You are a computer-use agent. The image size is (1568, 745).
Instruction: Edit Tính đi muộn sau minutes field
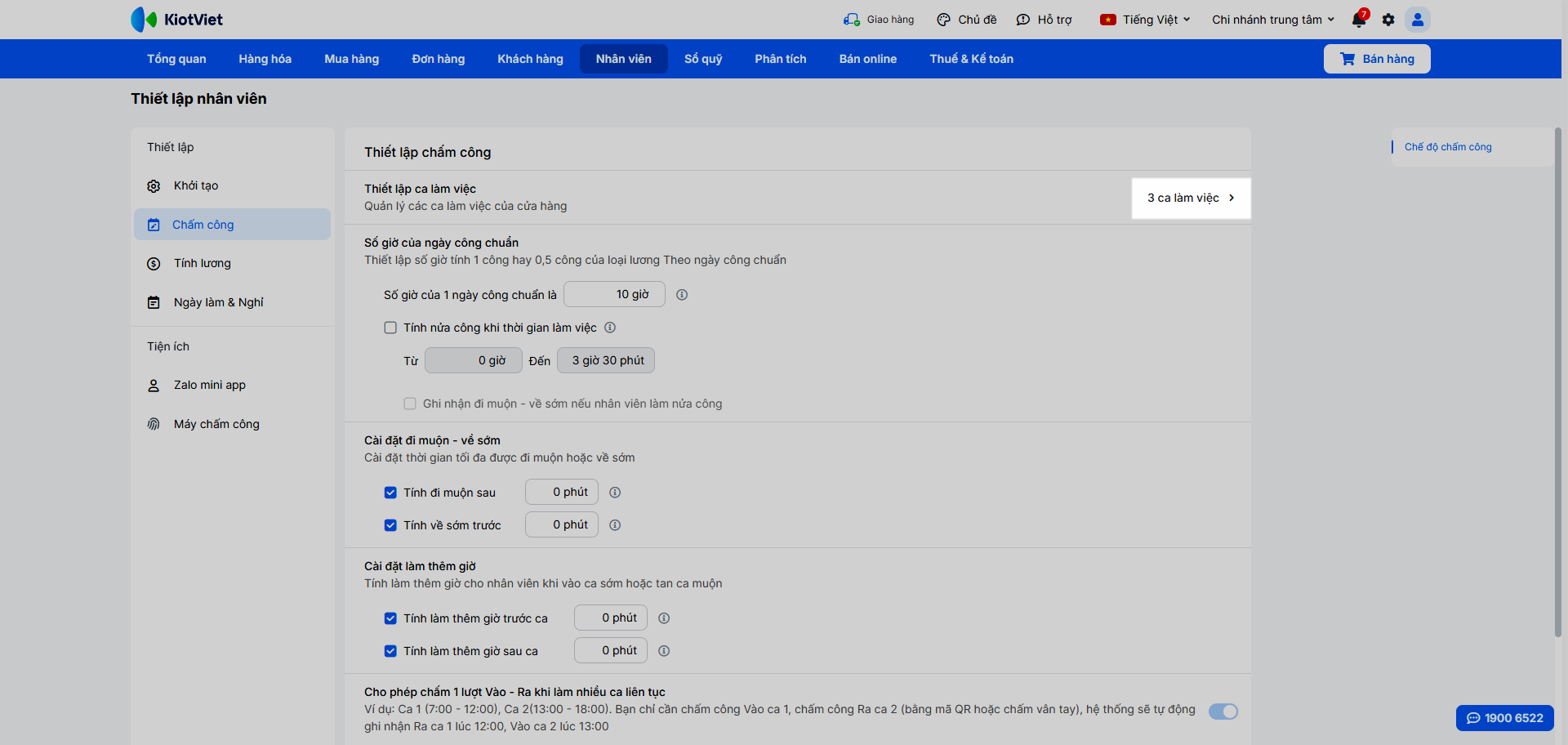coord(562,492)
